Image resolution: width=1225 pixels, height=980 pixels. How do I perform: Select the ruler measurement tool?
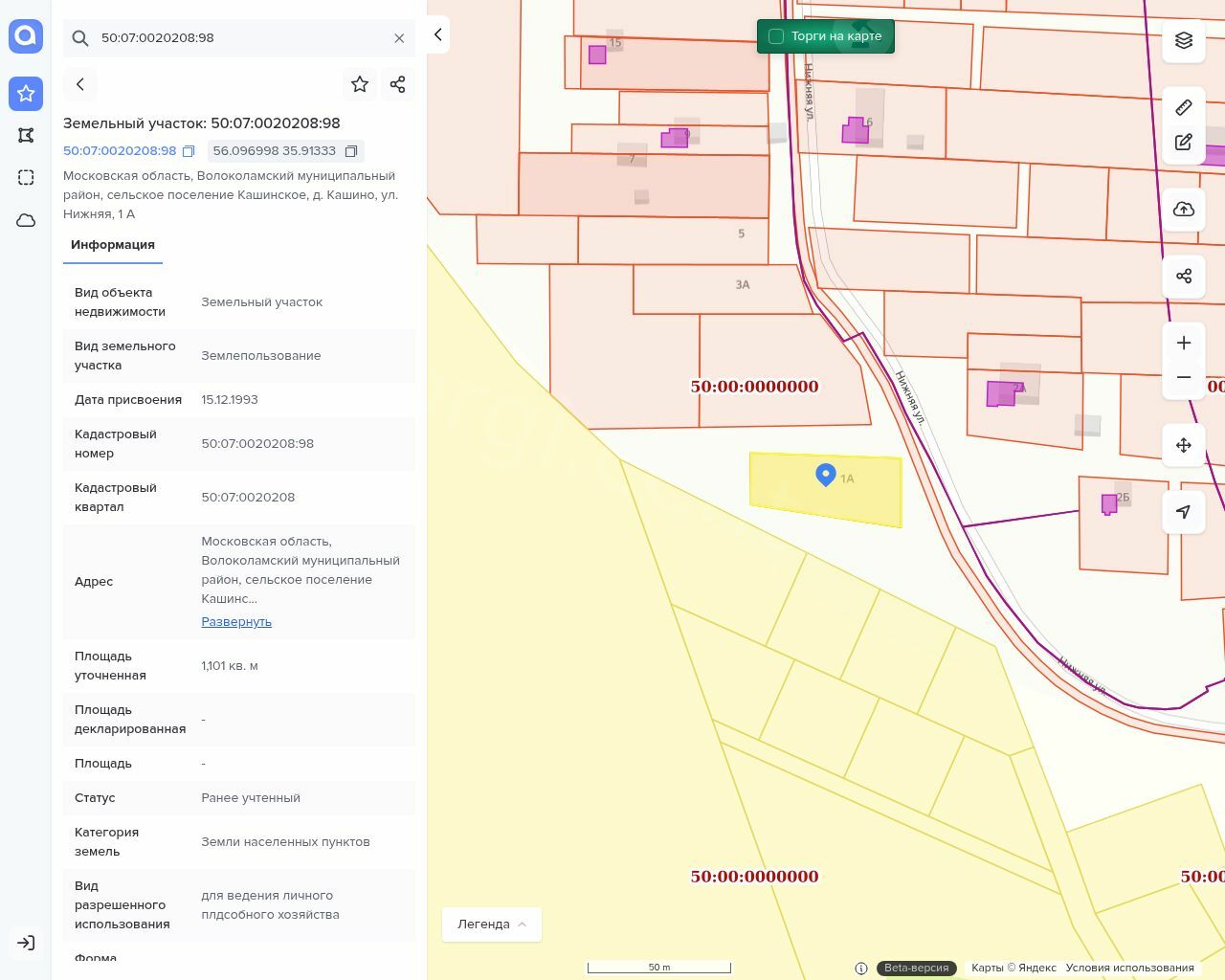point(1184,107)
